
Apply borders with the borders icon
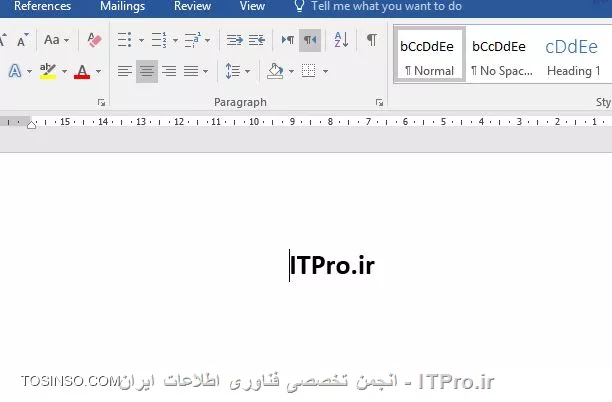click(308, 71)
